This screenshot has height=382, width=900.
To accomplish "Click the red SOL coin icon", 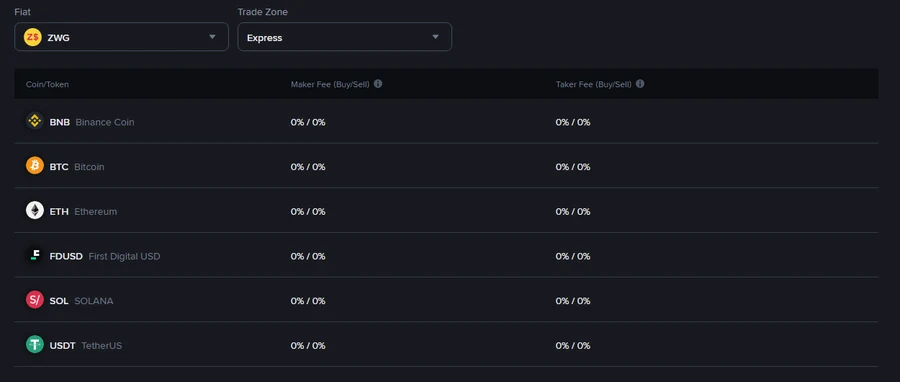I will [x=35, y=300].
